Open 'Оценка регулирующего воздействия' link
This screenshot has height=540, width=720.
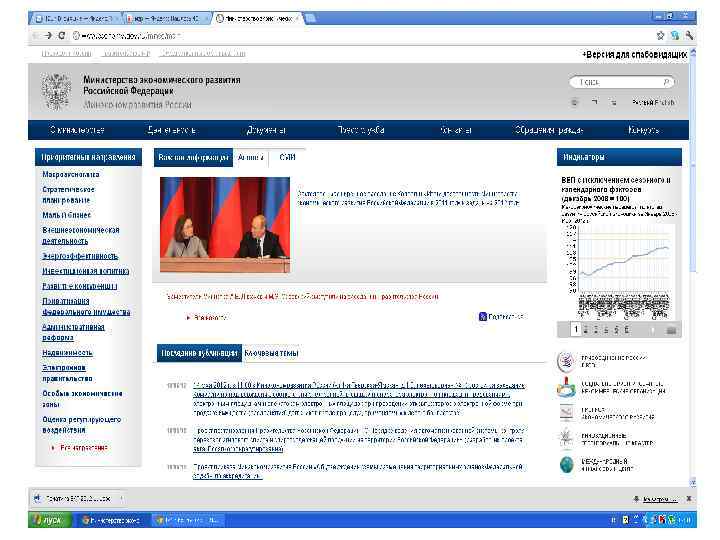[x=81, y=425]
